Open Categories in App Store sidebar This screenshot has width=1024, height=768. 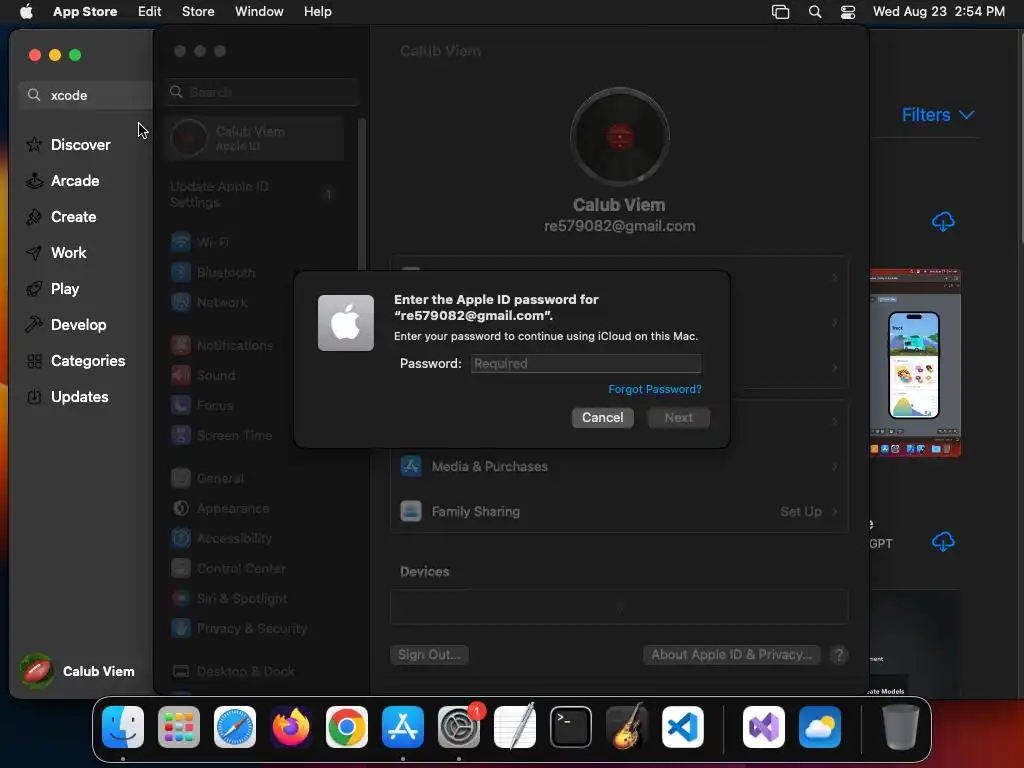point(75,360)
